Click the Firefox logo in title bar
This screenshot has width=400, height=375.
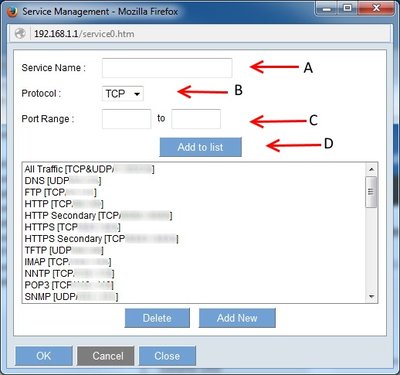tap(12, 12)
